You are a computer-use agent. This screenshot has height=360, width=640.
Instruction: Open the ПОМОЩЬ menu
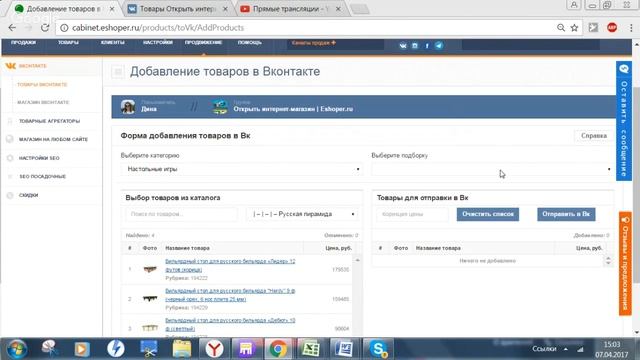coord(249,42)
